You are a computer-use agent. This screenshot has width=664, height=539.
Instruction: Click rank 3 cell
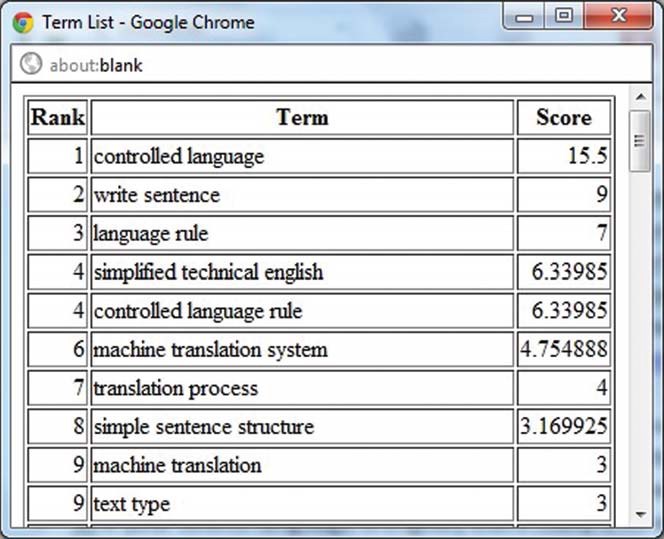point(58,233)
